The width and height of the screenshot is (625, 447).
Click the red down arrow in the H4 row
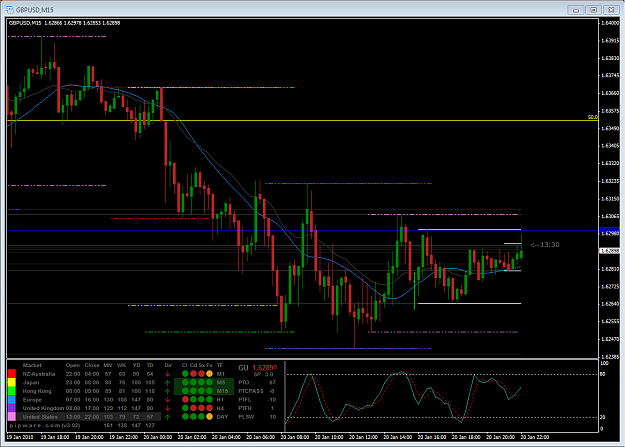168,408
